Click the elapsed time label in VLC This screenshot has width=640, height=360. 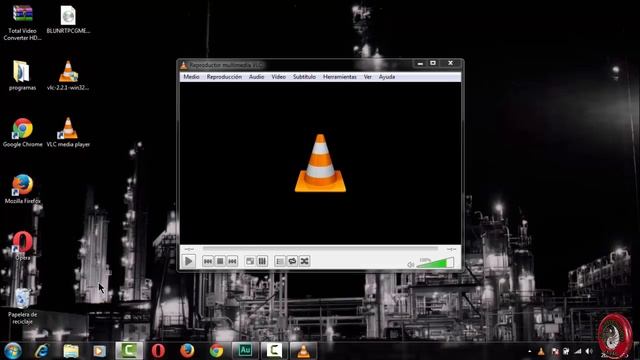pos(189,249)
